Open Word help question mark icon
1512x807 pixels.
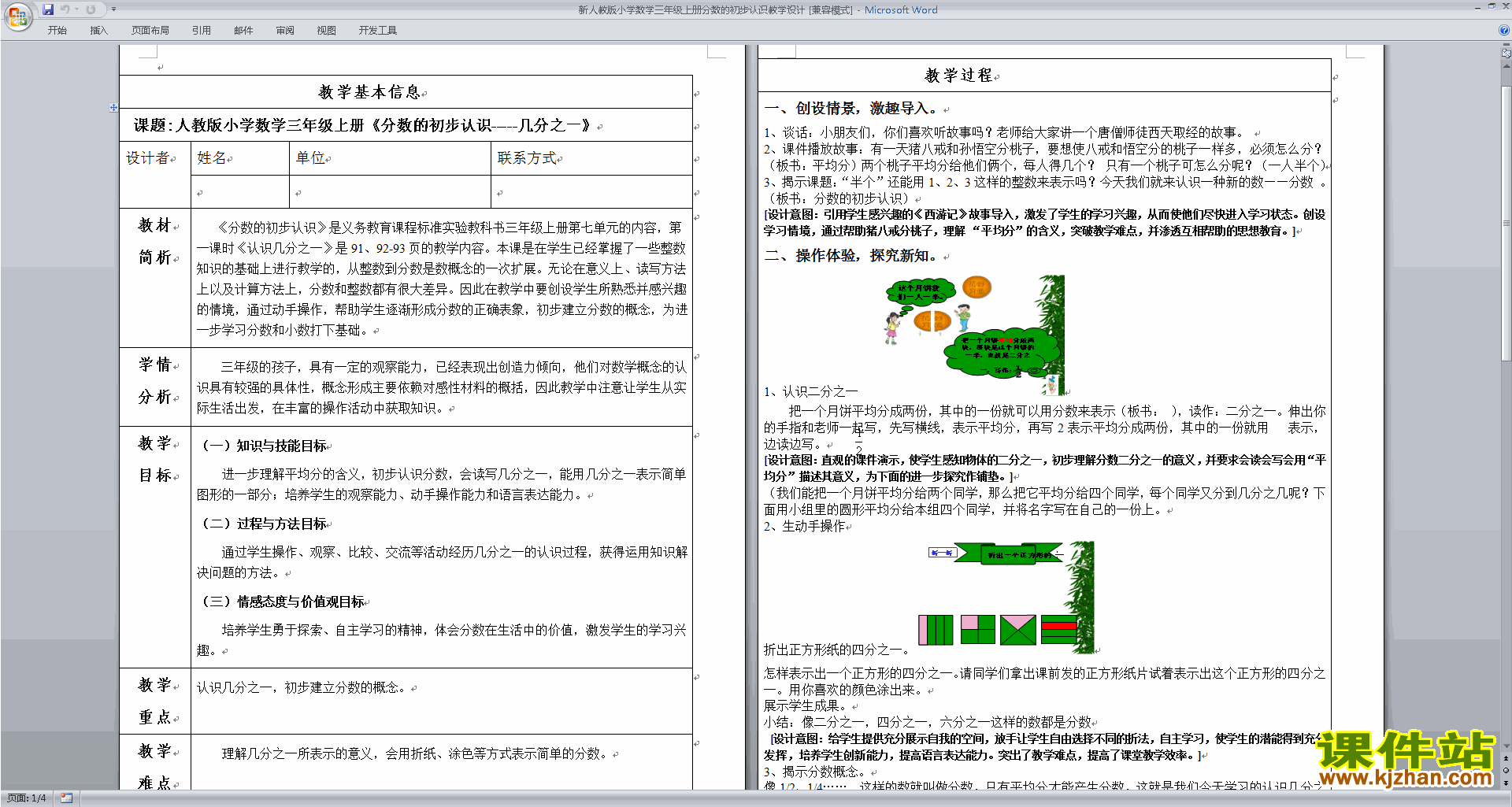(1504, 31)
